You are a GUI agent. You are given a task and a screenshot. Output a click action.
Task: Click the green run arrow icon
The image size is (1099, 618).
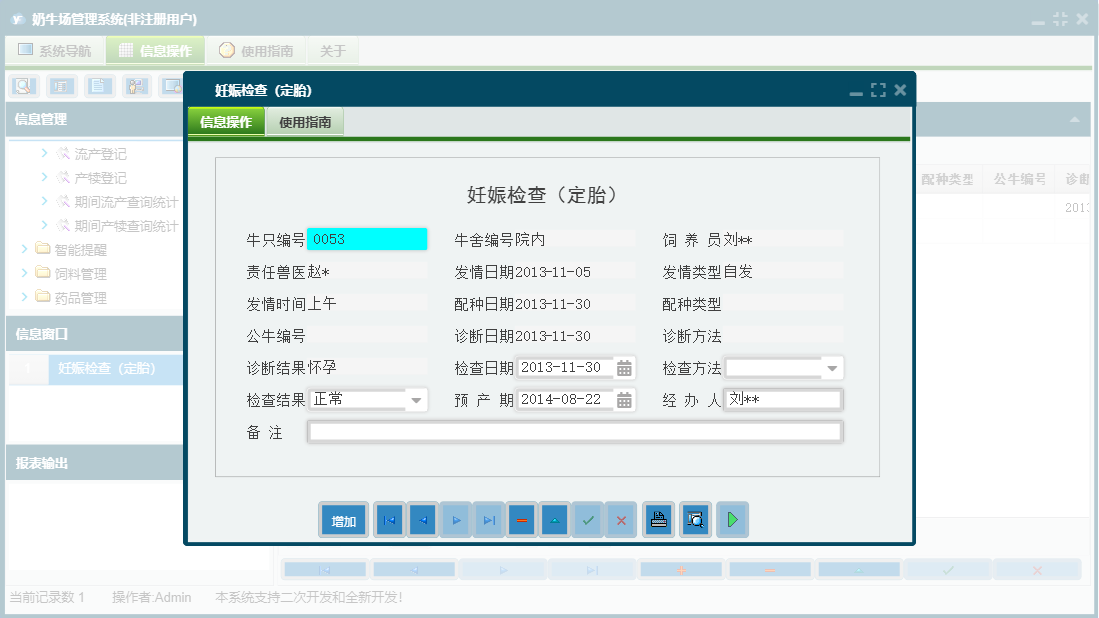point(732,519)
